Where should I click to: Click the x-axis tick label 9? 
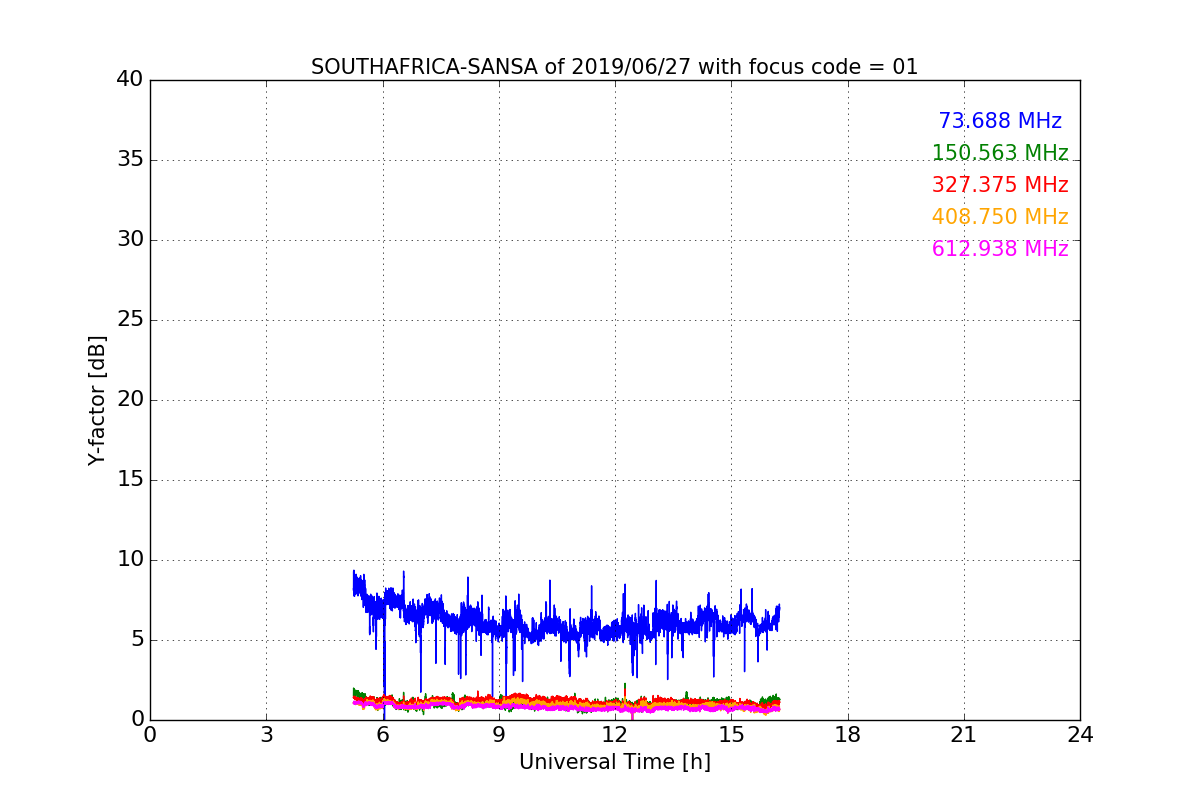coord(499,734)
